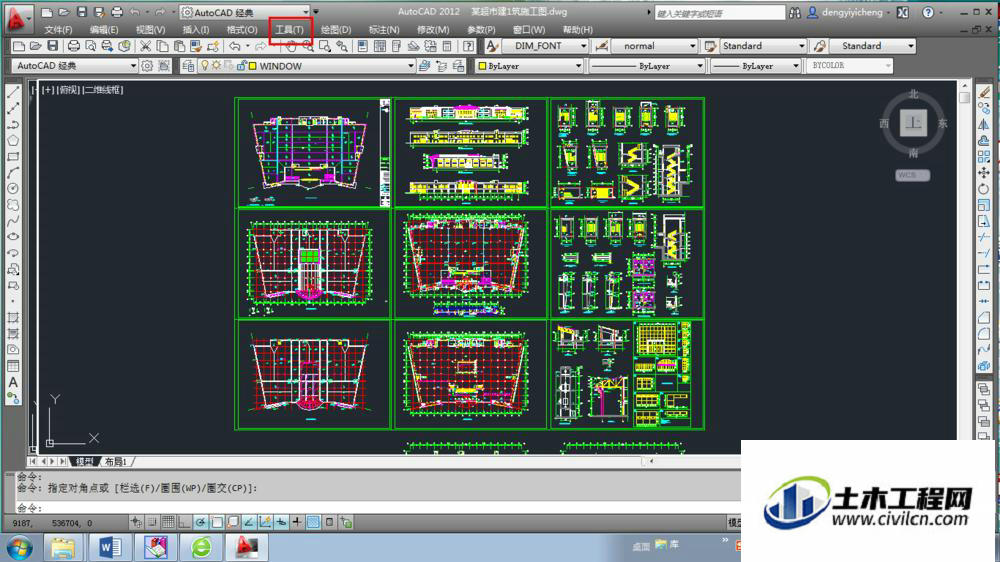Open the 绘图(D) menu
The width and height of the screenshot is (1000, 562).
point(336,30)
